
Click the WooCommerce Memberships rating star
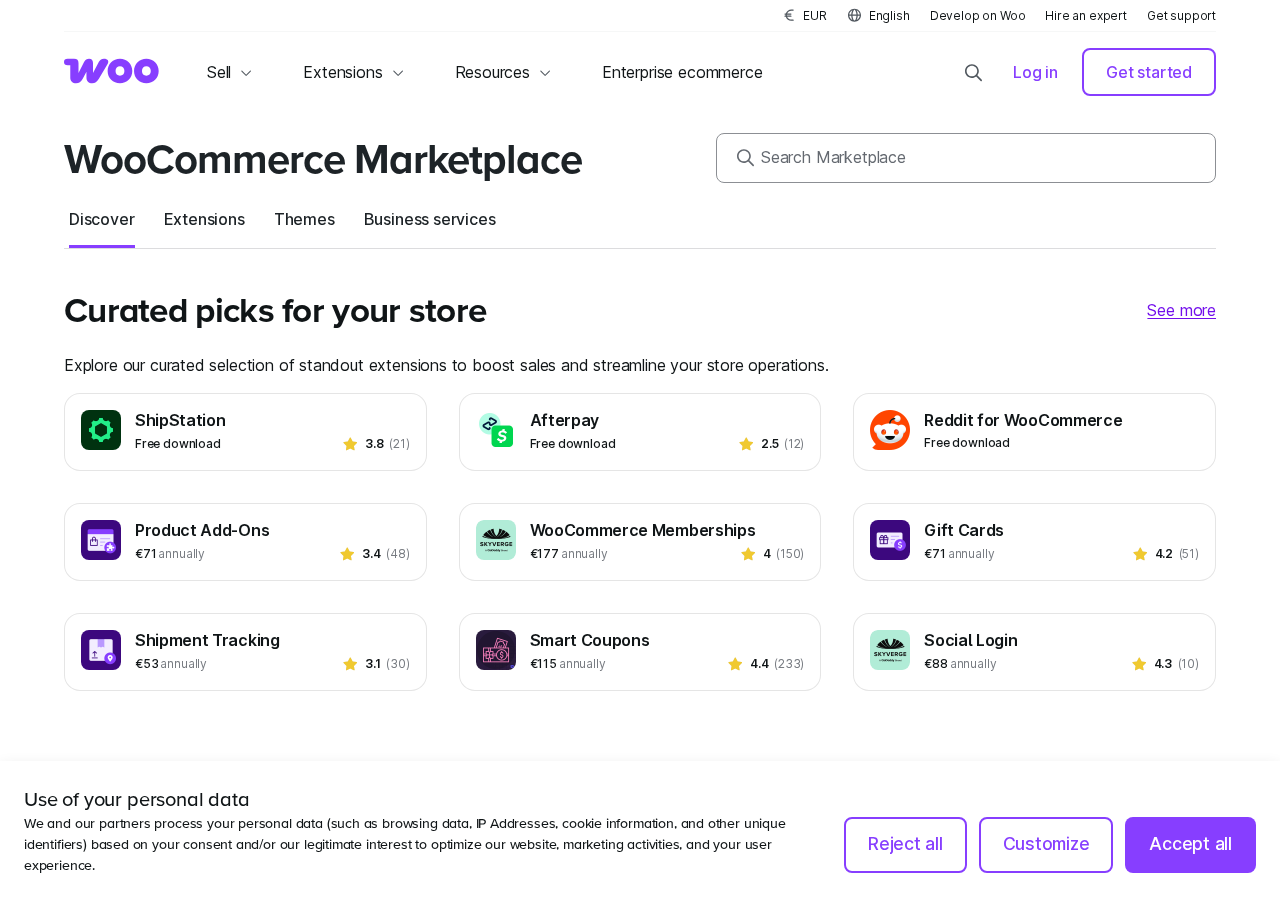748,554
